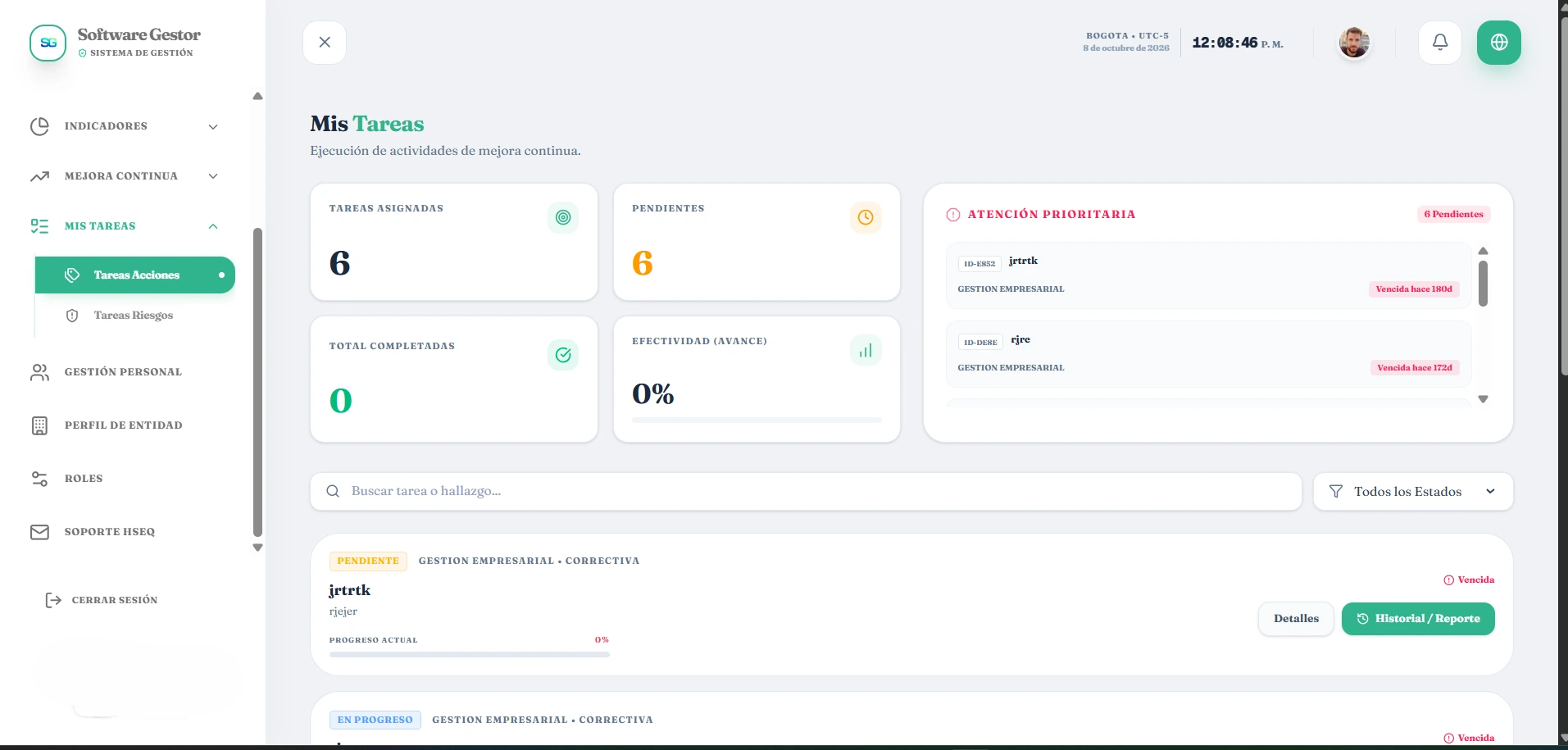This screenshot has width=1568, height=750.
Task: Close sidebar with the X button
Action: [325, 43]
